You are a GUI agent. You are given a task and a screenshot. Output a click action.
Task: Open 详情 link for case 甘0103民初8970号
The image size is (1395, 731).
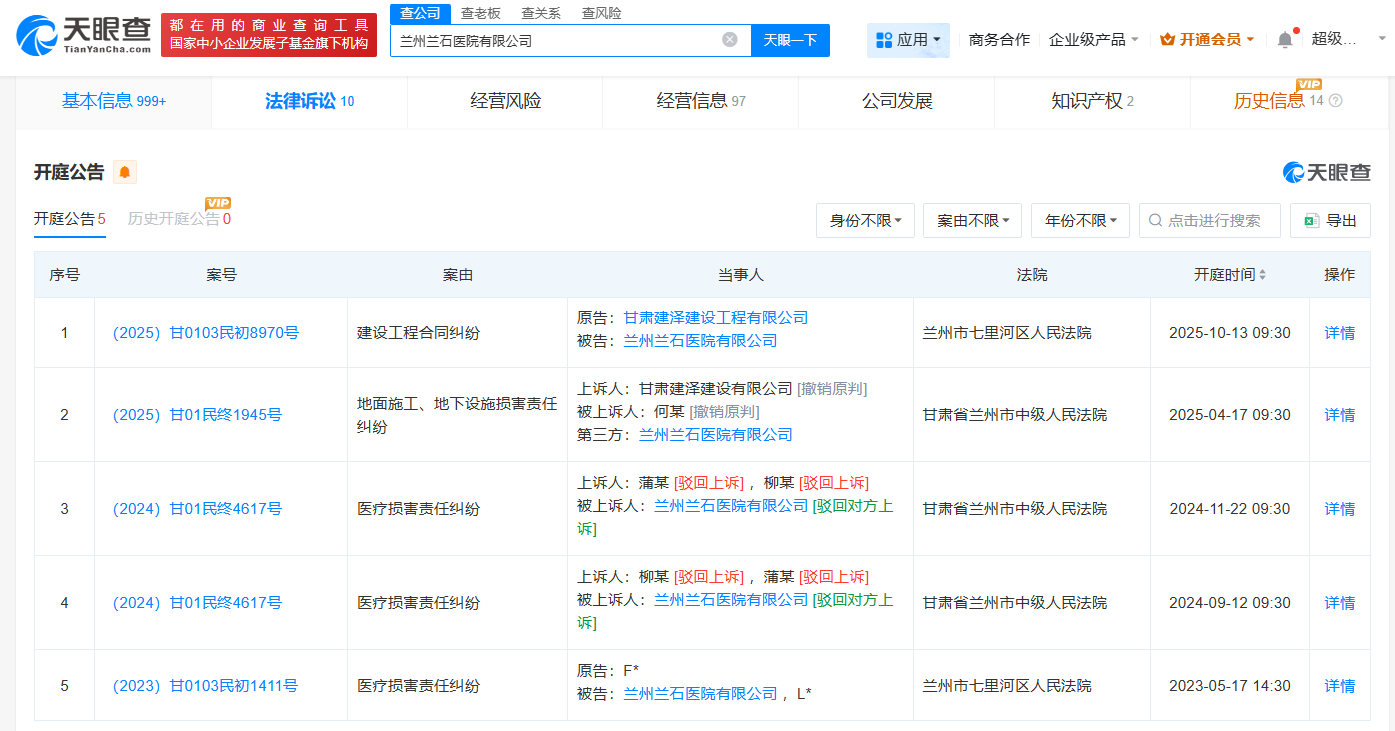pos(1339,332)
